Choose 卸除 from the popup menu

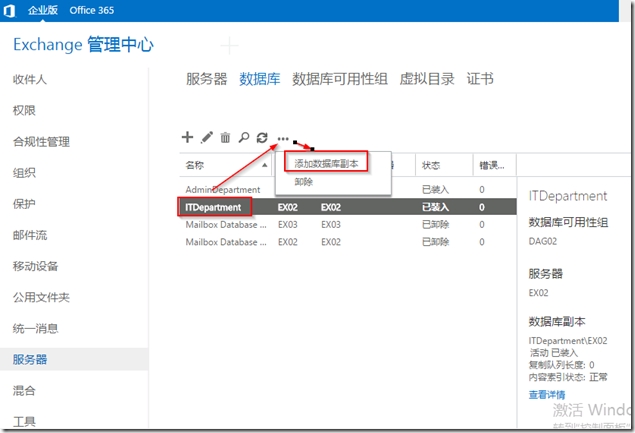click(303, 182)
